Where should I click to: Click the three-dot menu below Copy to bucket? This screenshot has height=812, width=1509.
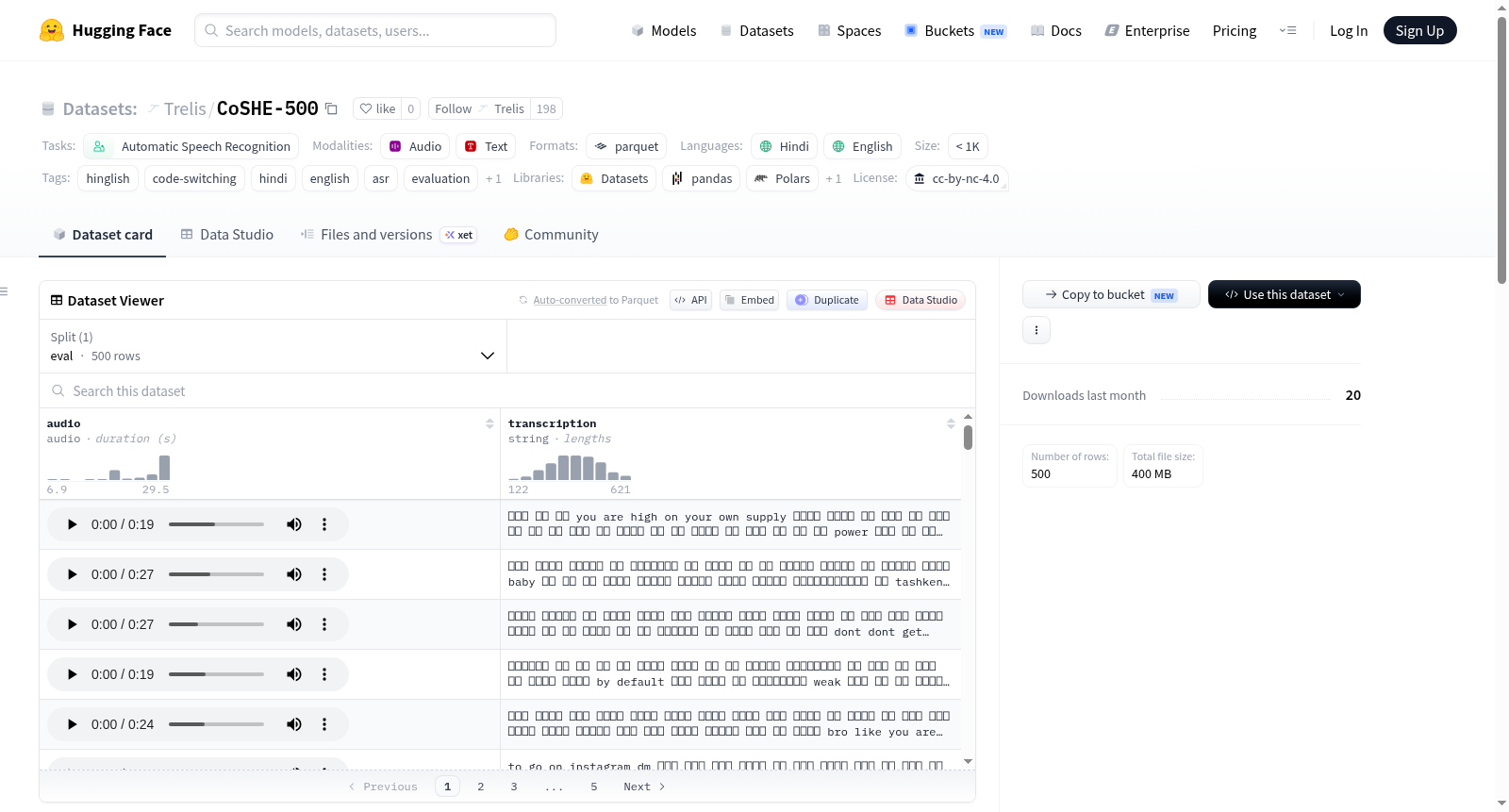click(x=1036, y=330)
